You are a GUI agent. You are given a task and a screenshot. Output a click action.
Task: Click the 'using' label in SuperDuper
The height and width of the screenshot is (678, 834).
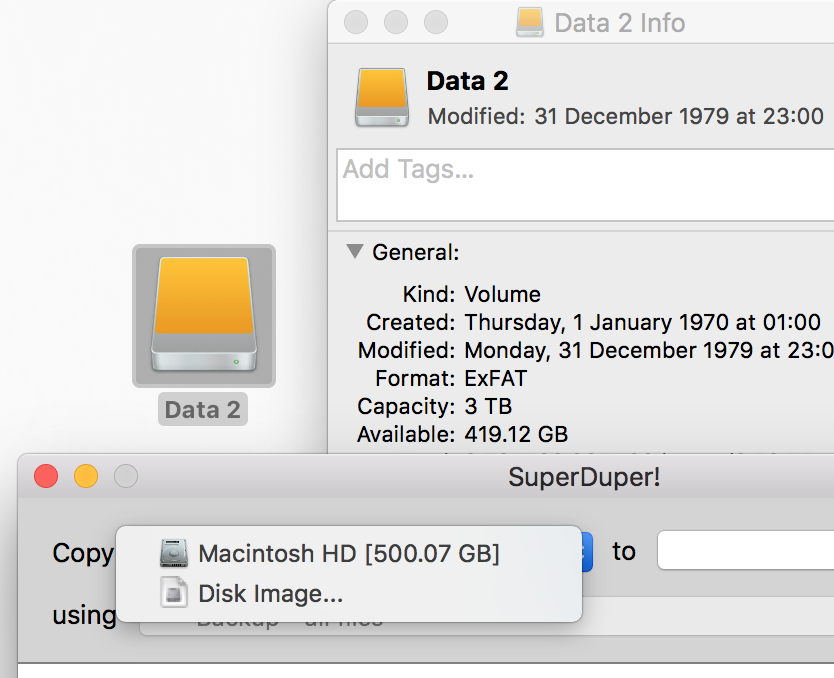click(85, 615)
